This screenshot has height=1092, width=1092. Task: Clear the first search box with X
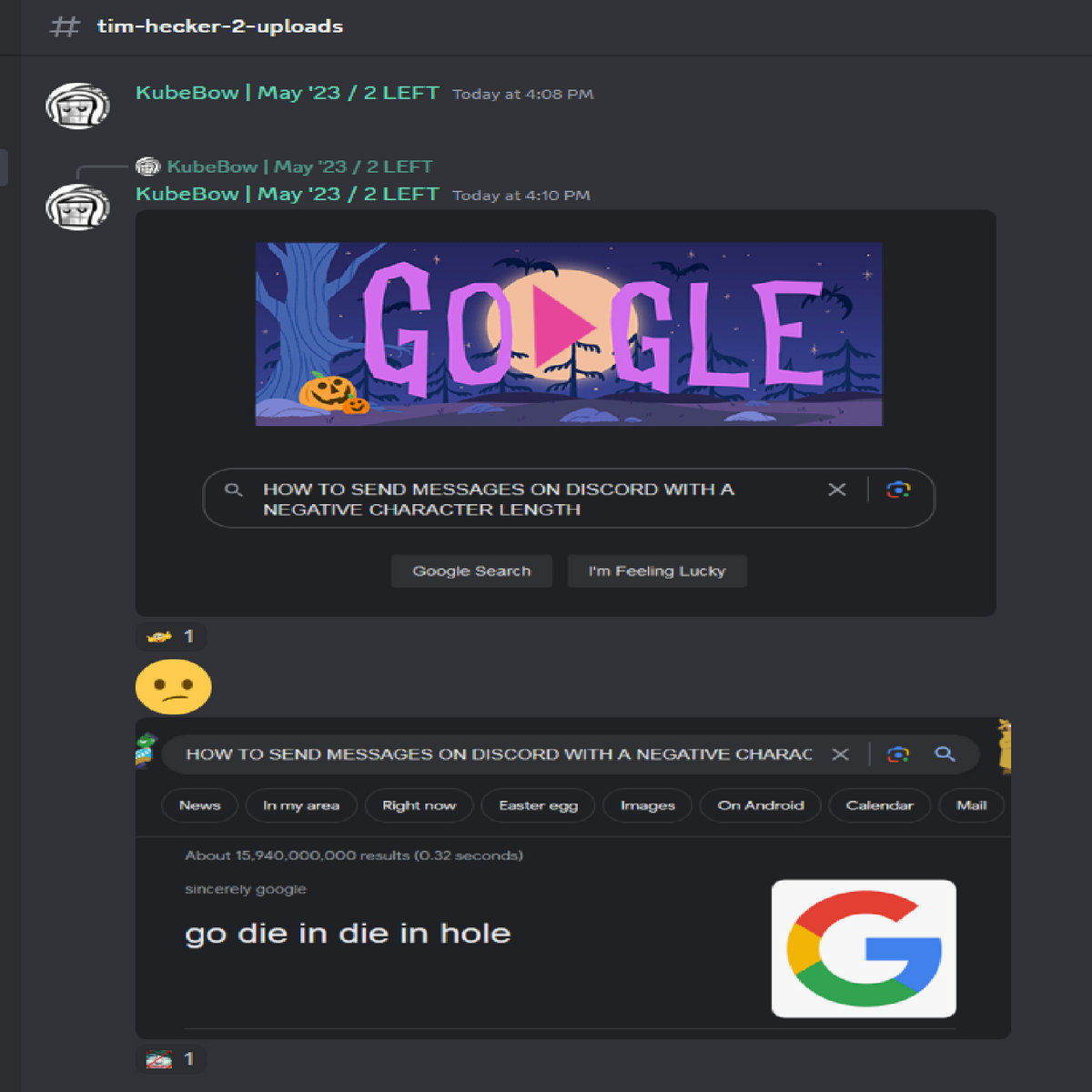(837, 490)
